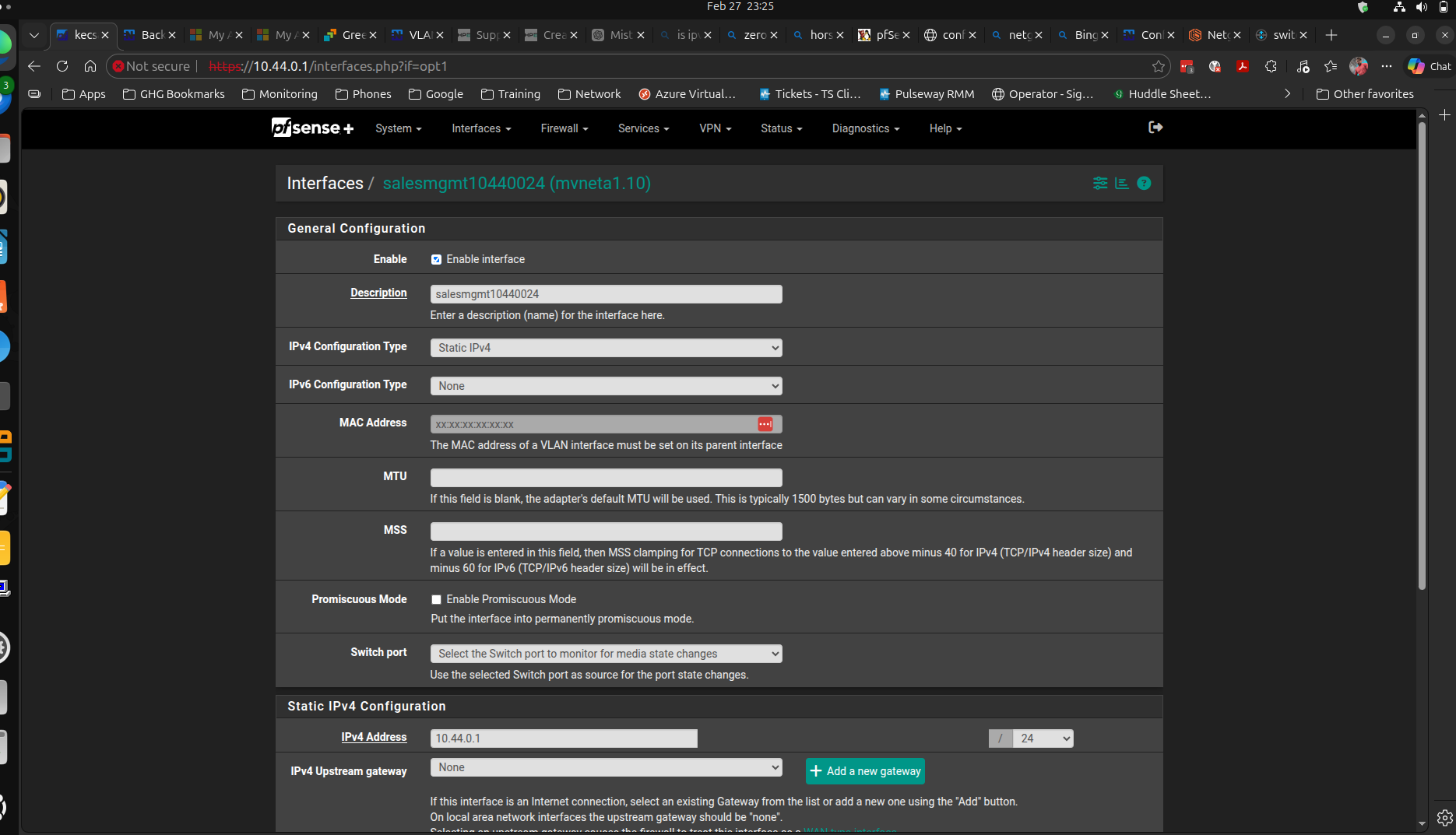Click the Add a new gateway button
The height and width of the screenshot is (835, 1456).
[x=865, y=771]
